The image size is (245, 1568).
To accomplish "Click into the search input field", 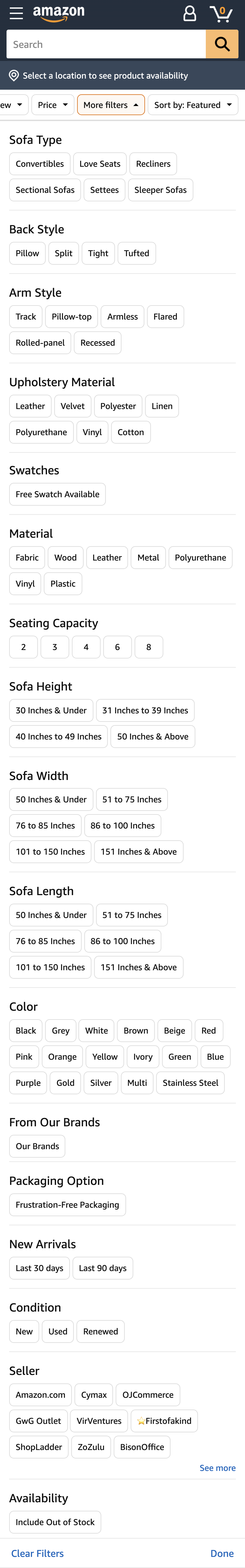I will pos(104,44).
